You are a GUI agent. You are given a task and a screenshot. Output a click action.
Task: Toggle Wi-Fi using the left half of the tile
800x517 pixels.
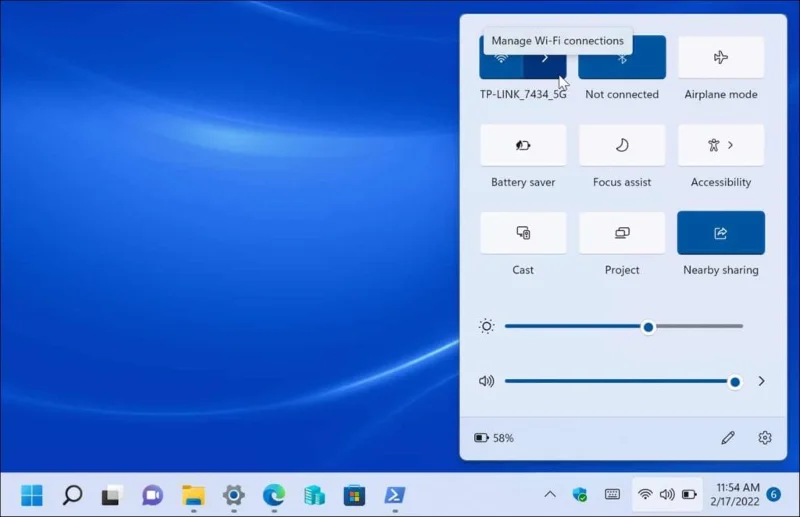(x=502, y=57)
